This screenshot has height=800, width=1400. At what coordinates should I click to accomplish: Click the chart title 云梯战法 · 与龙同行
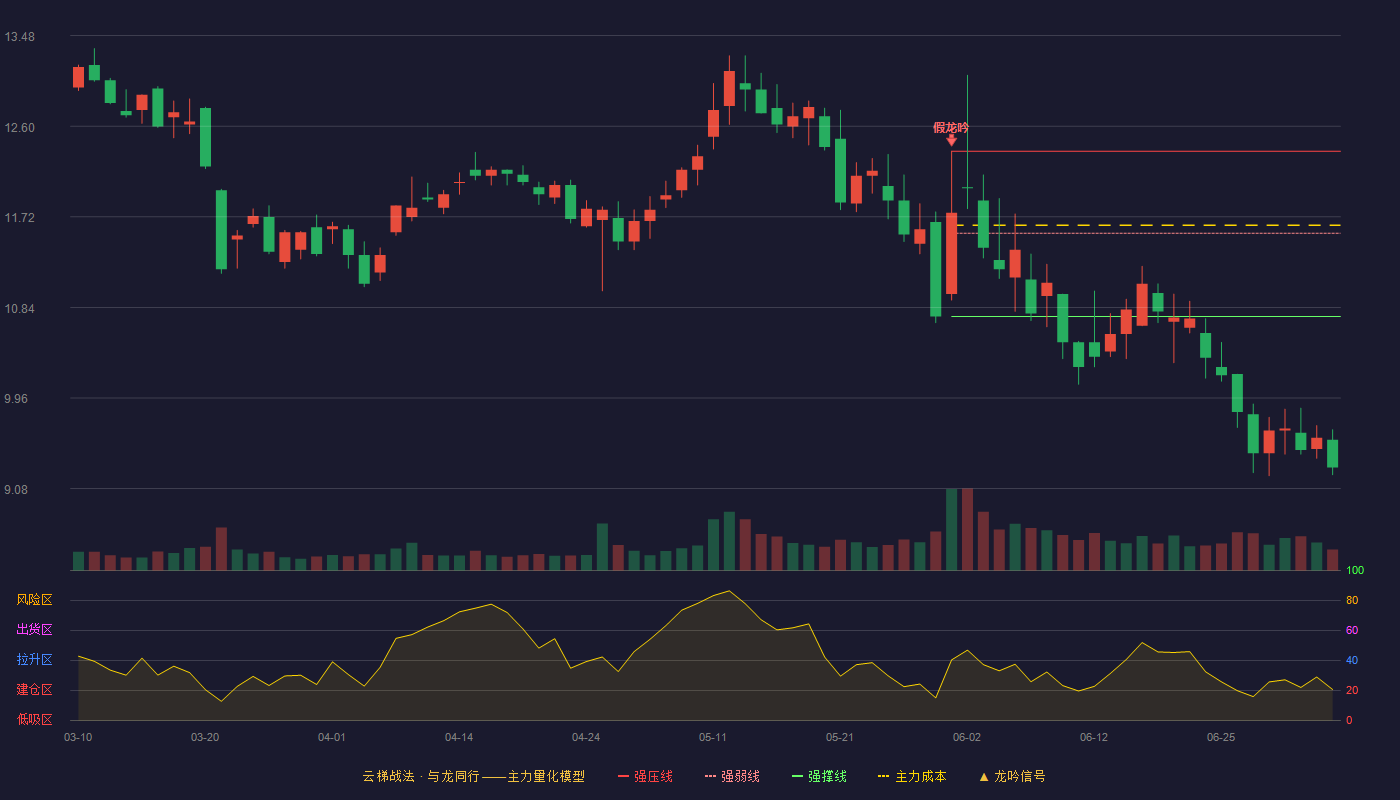tap(420, 776)
